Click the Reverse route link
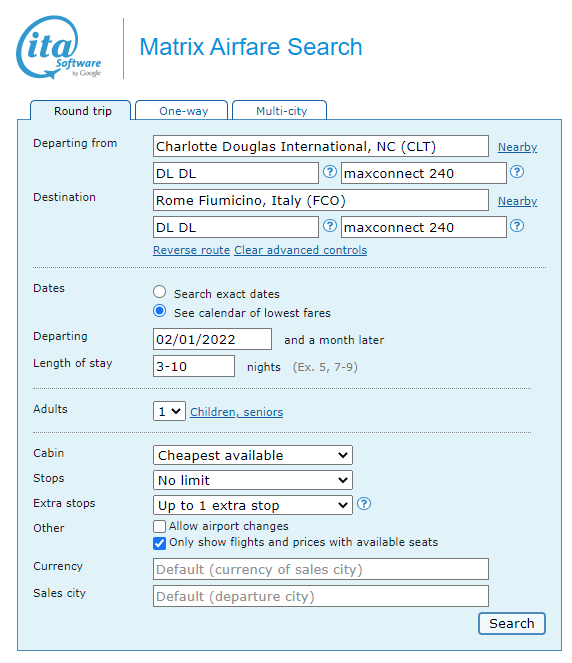 click(192, 250)
